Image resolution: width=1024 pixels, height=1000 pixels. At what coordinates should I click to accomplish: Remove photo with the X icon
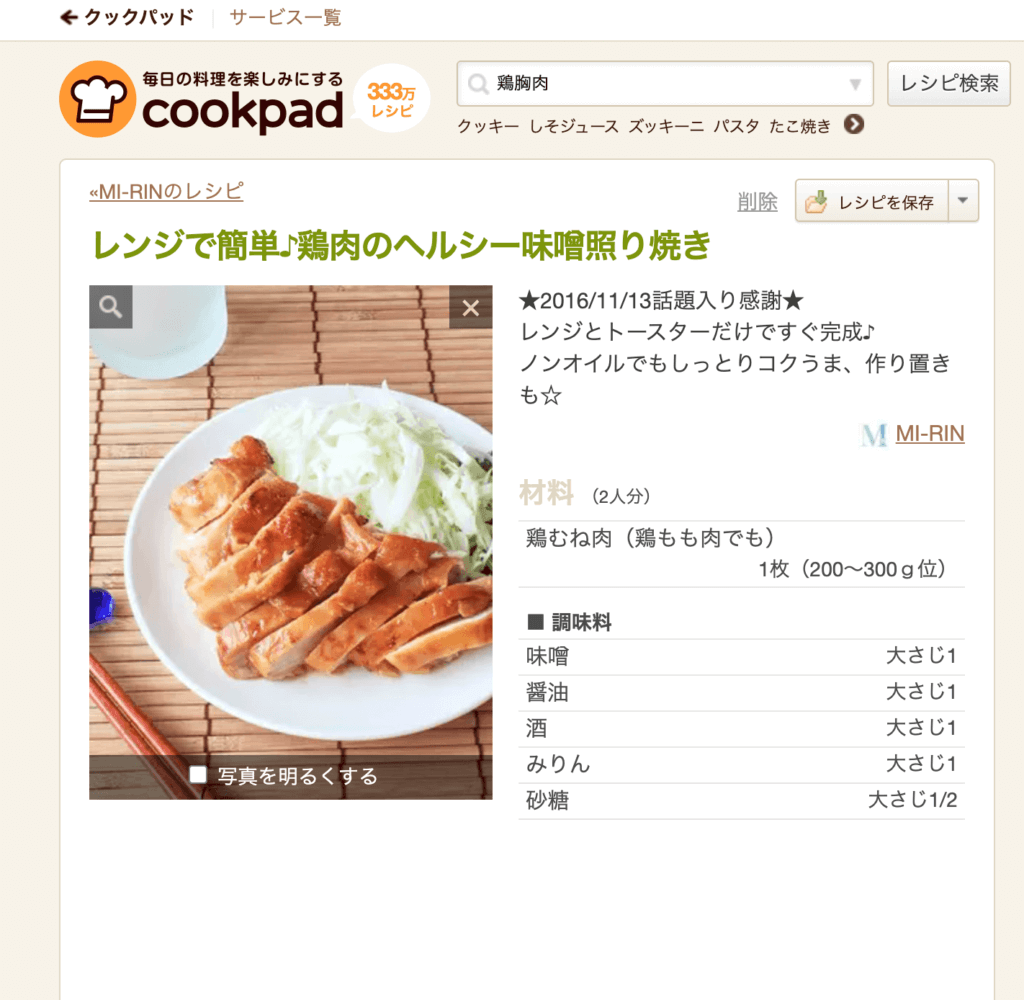point(471,307)
